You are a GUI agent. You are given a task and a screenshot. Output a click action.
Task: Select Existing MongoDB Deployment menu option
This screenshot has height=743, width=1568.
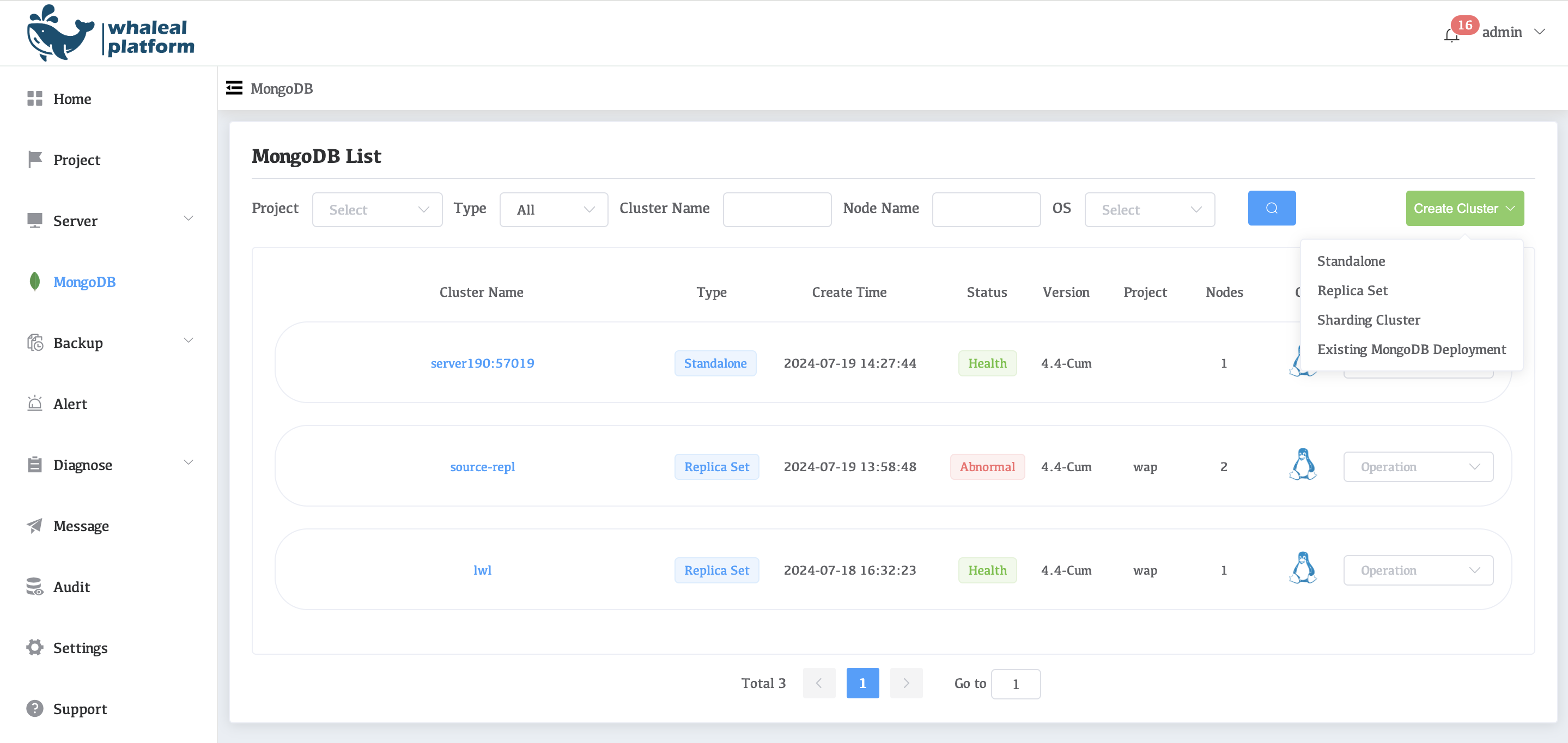[x=1411, y=349]
